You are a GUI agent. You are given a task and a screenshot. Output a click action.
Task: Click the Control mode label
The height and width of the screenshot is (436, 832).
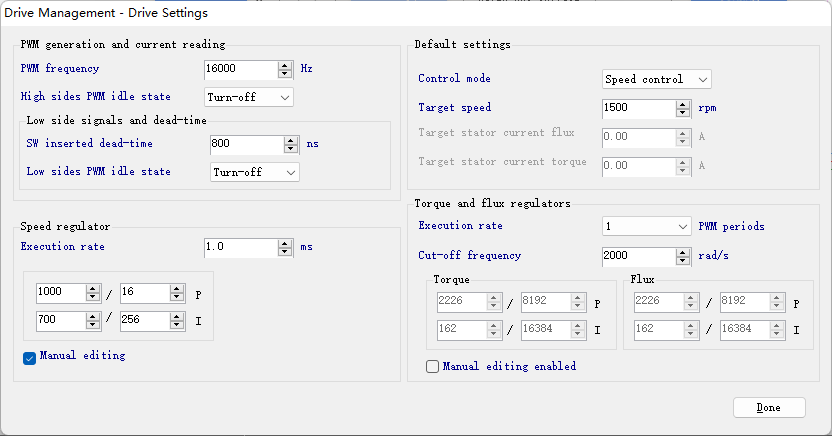[x=454, y=79]
